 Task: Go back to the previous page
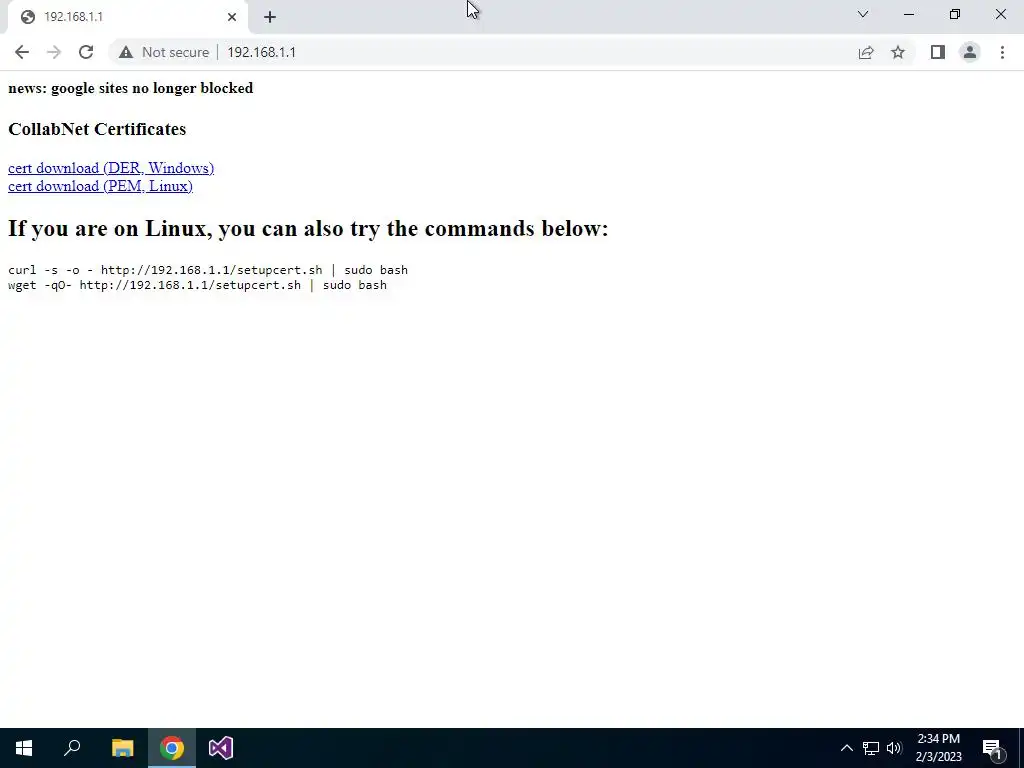[x=22, y=52]
